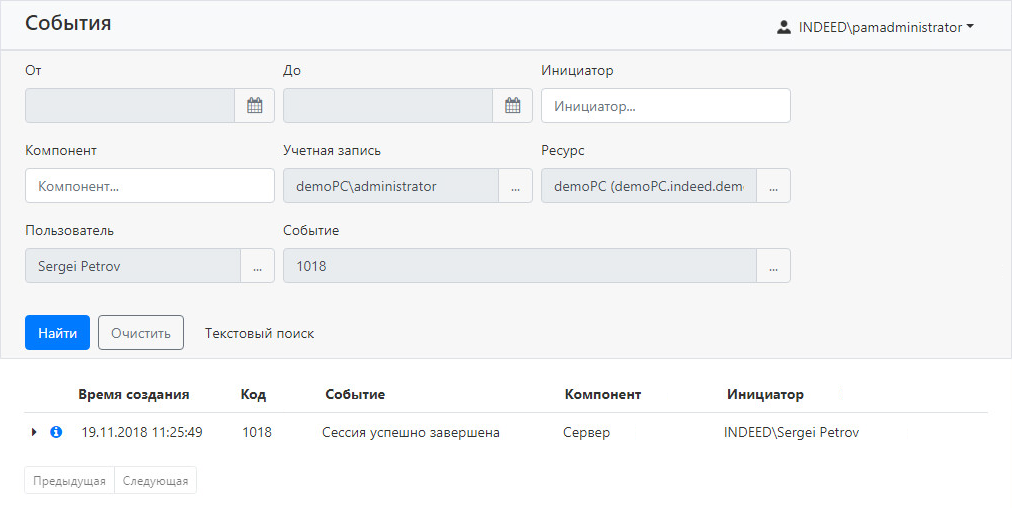
Task: Open the calendar picker for the От field
Action: click(x=254, y=106)
